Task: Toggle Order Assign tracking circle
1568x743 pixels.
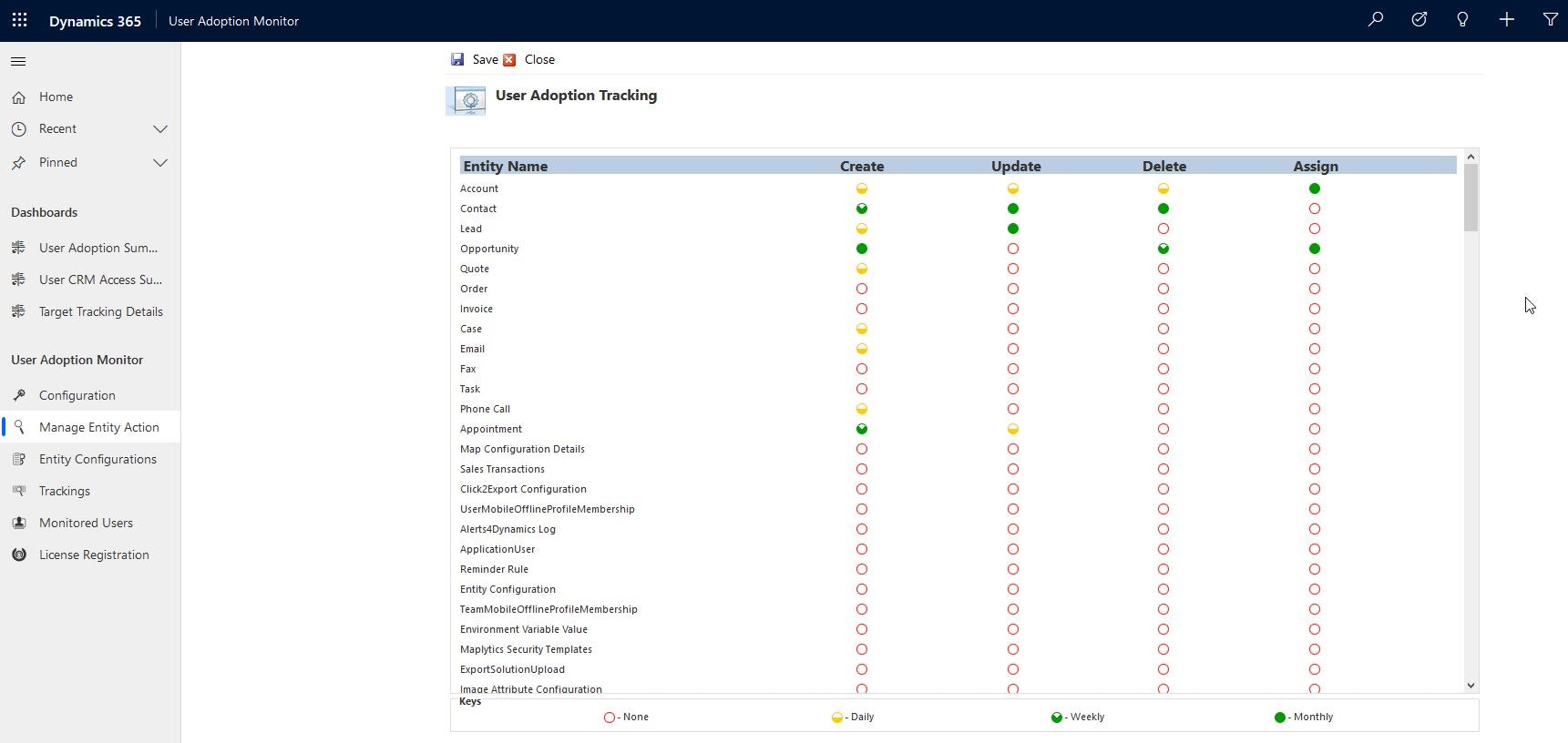Action: [1315, 289]
